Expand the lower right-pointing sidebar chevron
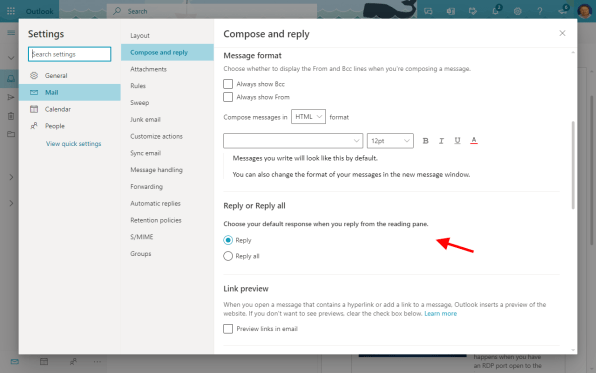 point(11,203)
